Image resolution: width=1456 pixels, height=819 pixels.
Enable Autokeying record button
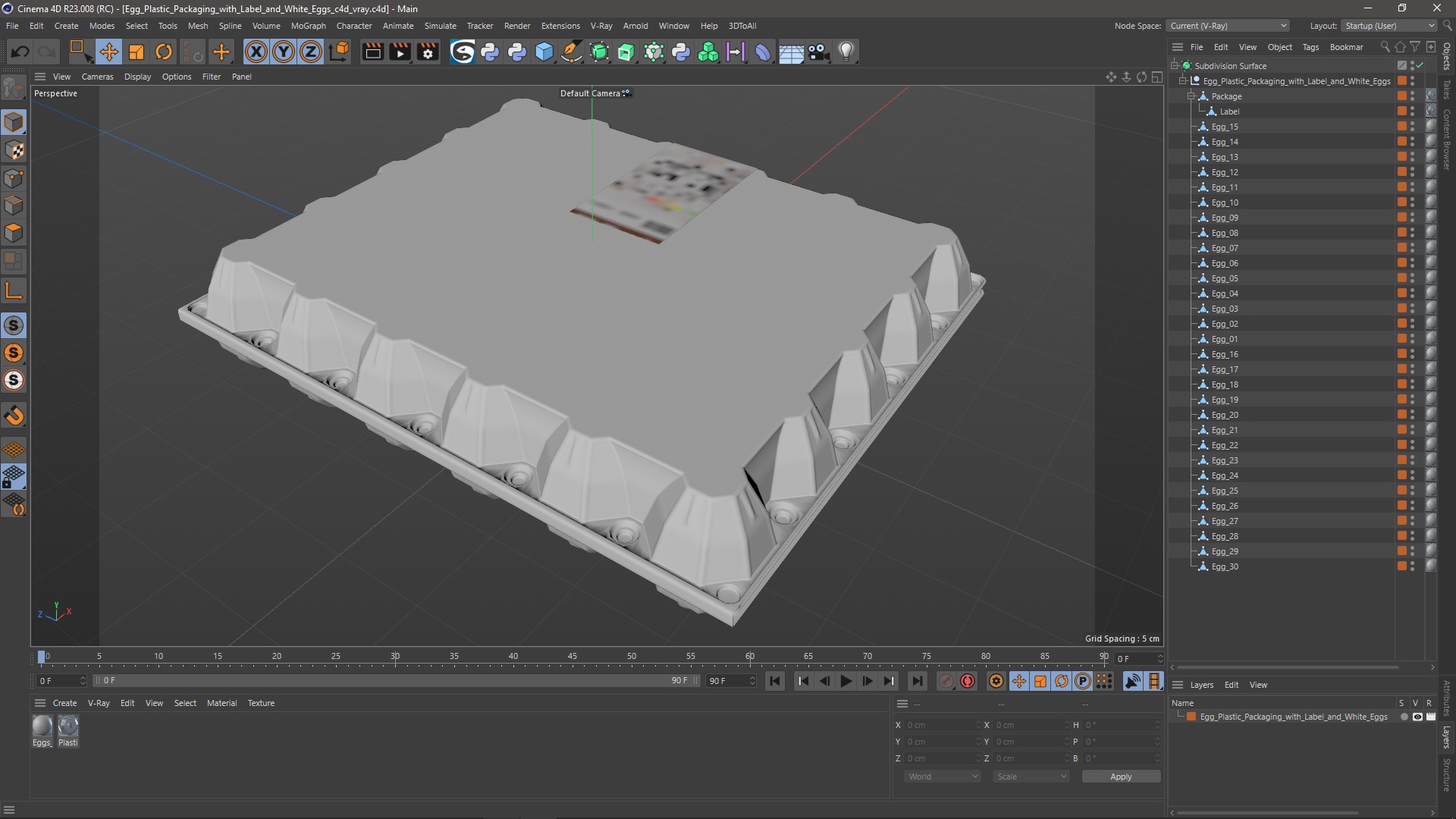point(968,681)
